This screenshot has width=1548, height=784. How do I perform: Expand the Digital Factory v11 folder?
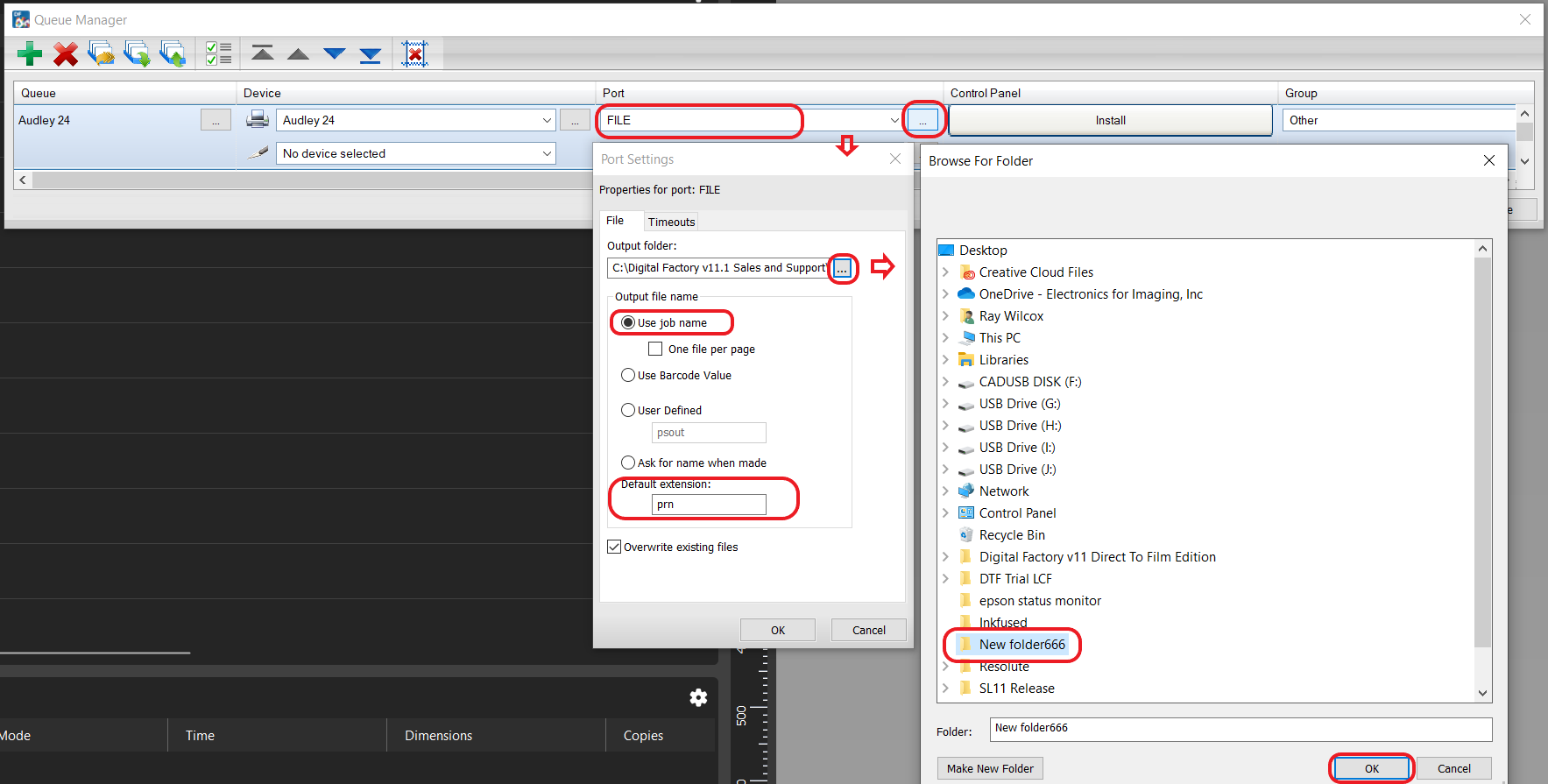(x=945, y=556)
